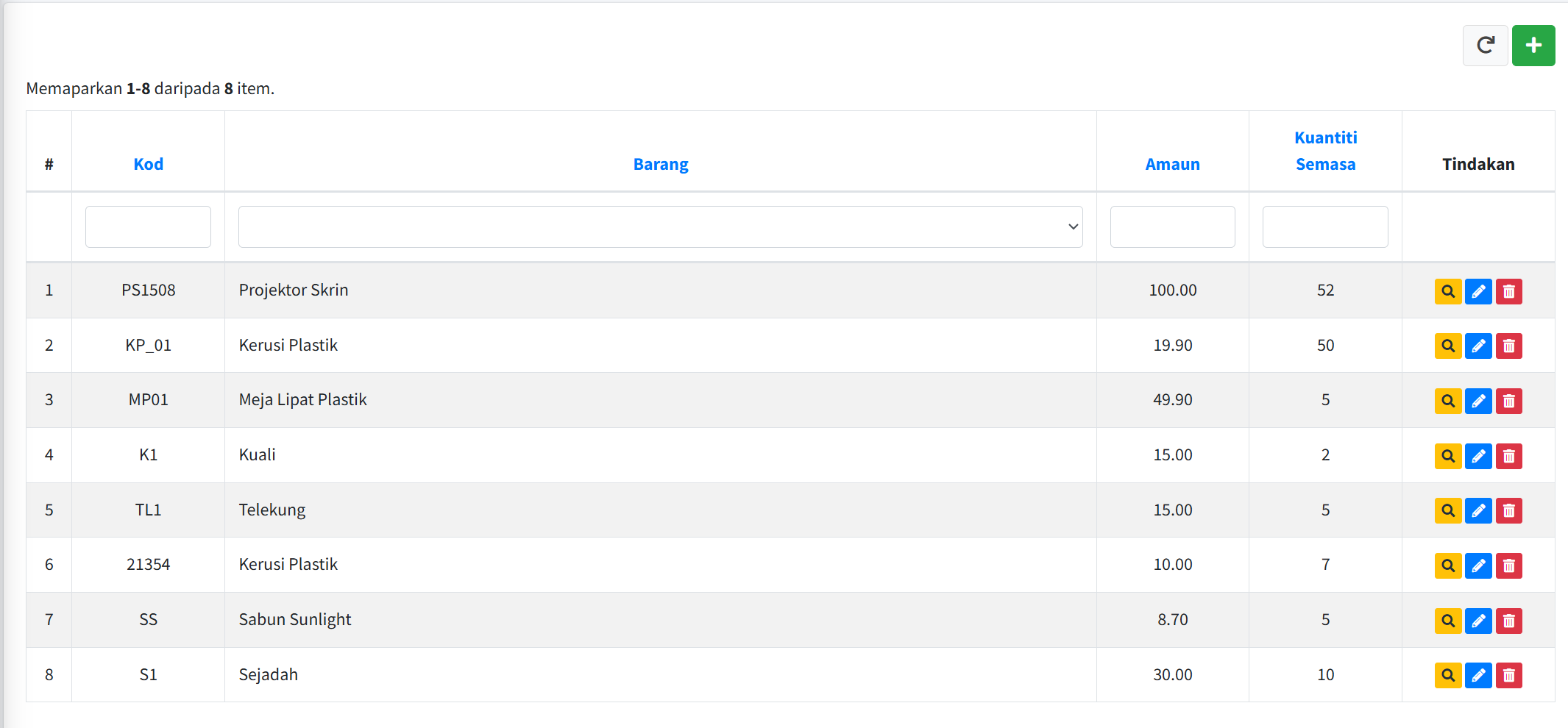View details of Projektor Skrin row
Image resolution: width=1568 pixels, height=728 pixels.
1447,291
